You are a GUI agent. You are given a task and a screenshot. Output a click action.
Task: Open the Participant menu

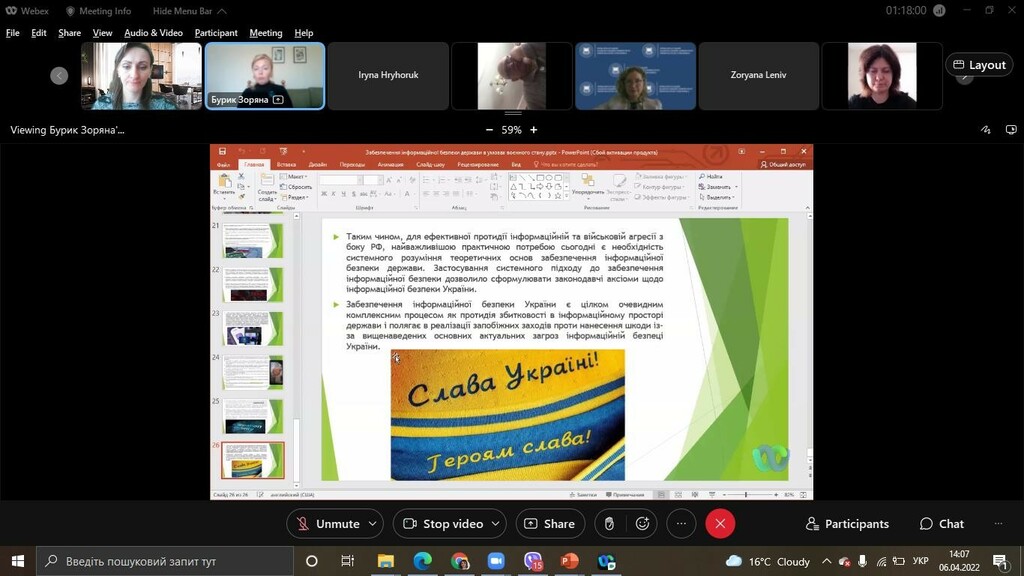216,33
